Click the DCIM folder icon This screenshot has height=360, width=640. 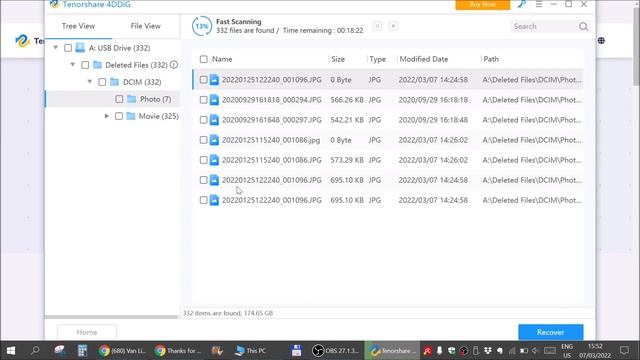(x=114, y=82)
